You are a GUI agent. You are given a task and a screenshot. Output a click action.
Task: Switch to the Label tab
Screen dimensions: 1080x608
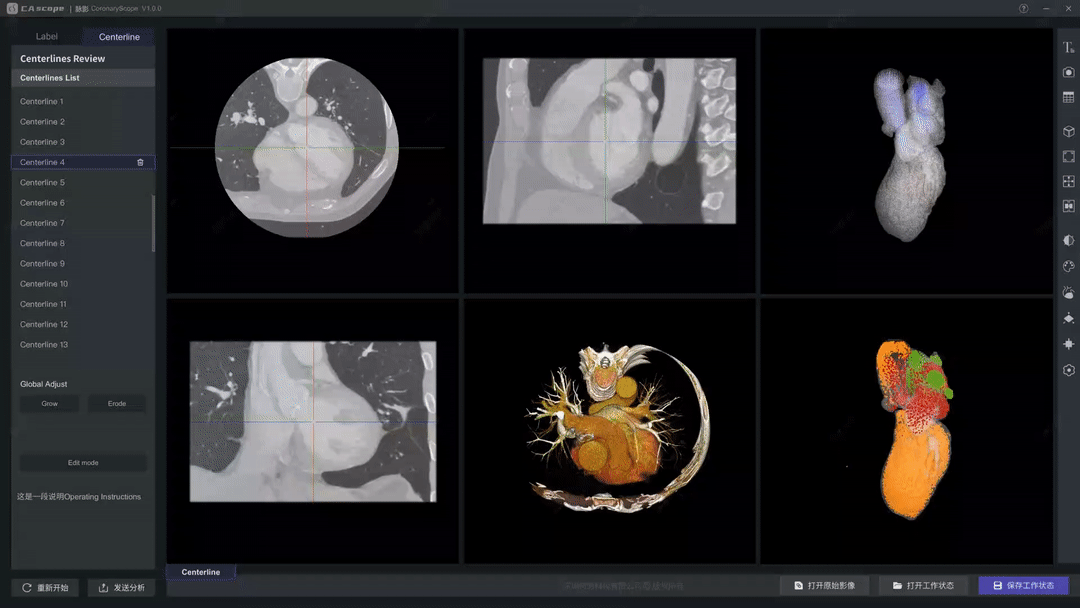pyautogui.click(x=47, y=36)
